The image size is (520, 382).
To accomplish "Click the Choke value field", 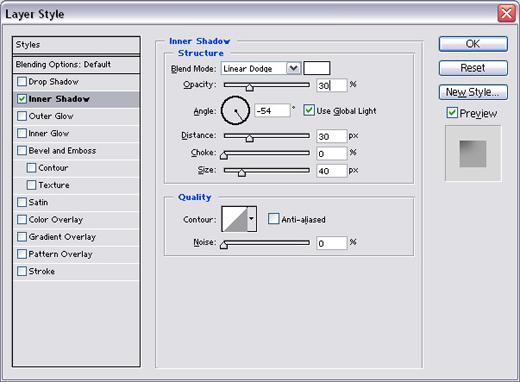I will [332, 153].
